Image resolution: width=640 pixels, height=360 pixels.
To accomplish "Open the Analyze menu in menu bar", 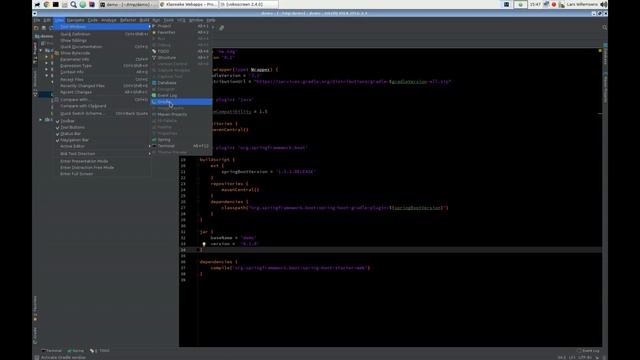I will pos(109,20).
